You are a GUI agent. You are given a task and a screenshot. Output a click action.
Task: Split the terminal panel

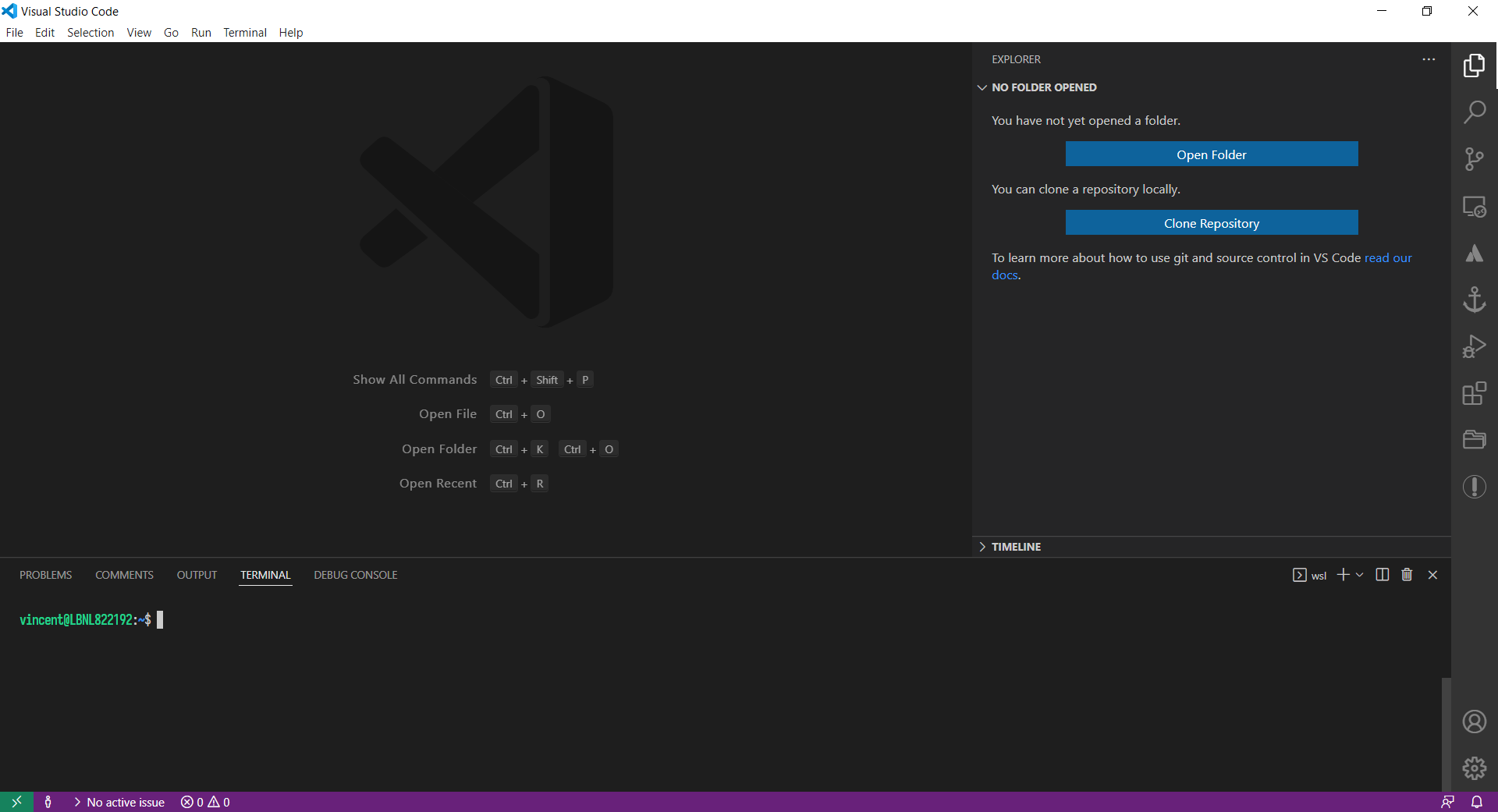pyautogui.click(x=1382, y=575)
